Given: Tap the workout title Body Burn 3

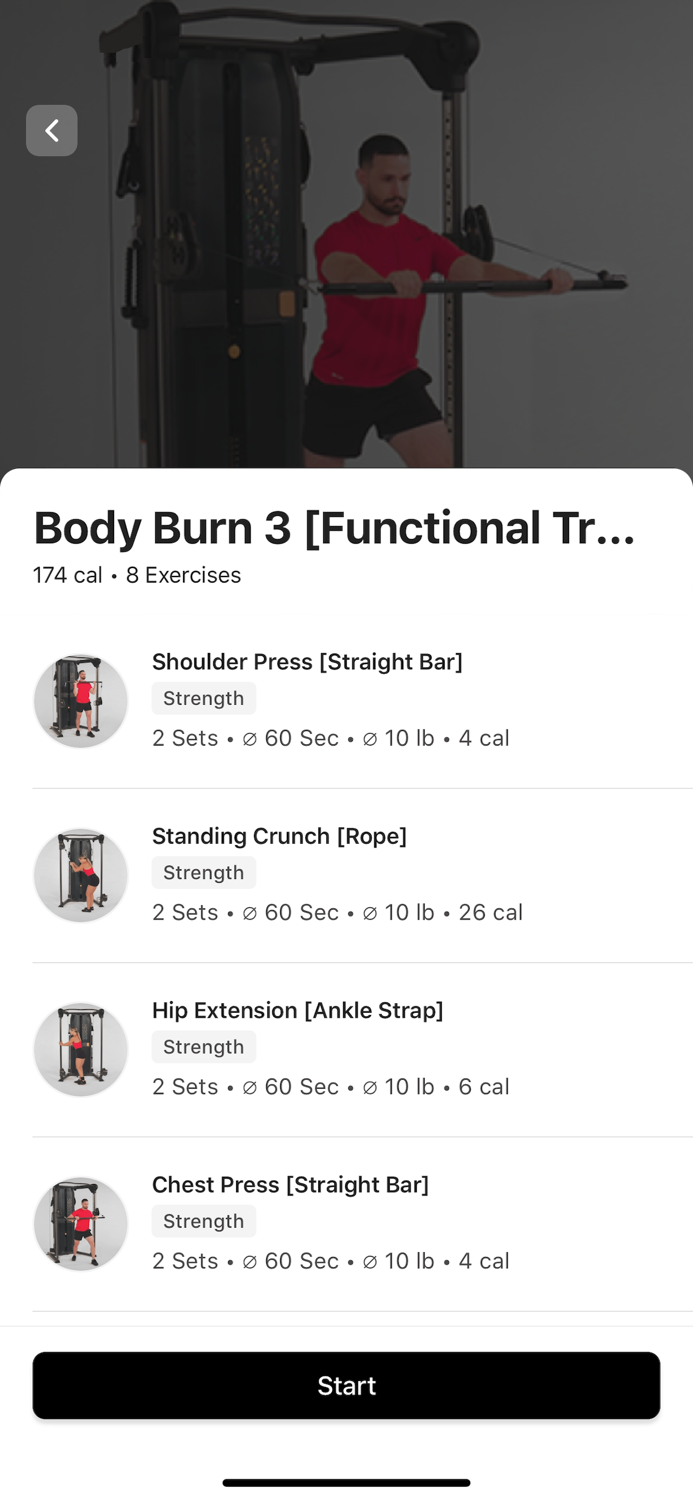Looking at the screenshot, I should 334,527.
